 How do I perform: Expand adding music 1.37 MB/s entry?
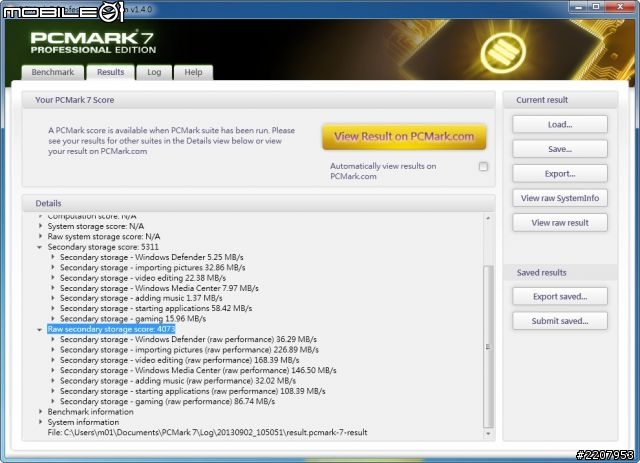pyautogui.click(x=53, y=298)
